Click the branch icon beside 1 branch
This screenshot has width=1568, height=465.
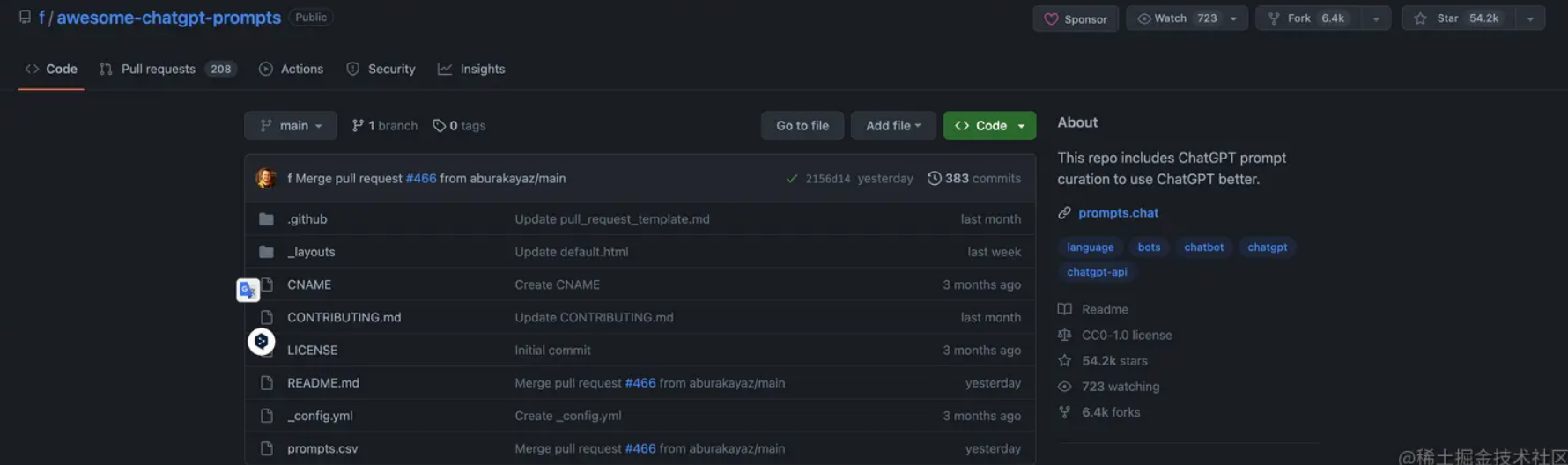358,126
